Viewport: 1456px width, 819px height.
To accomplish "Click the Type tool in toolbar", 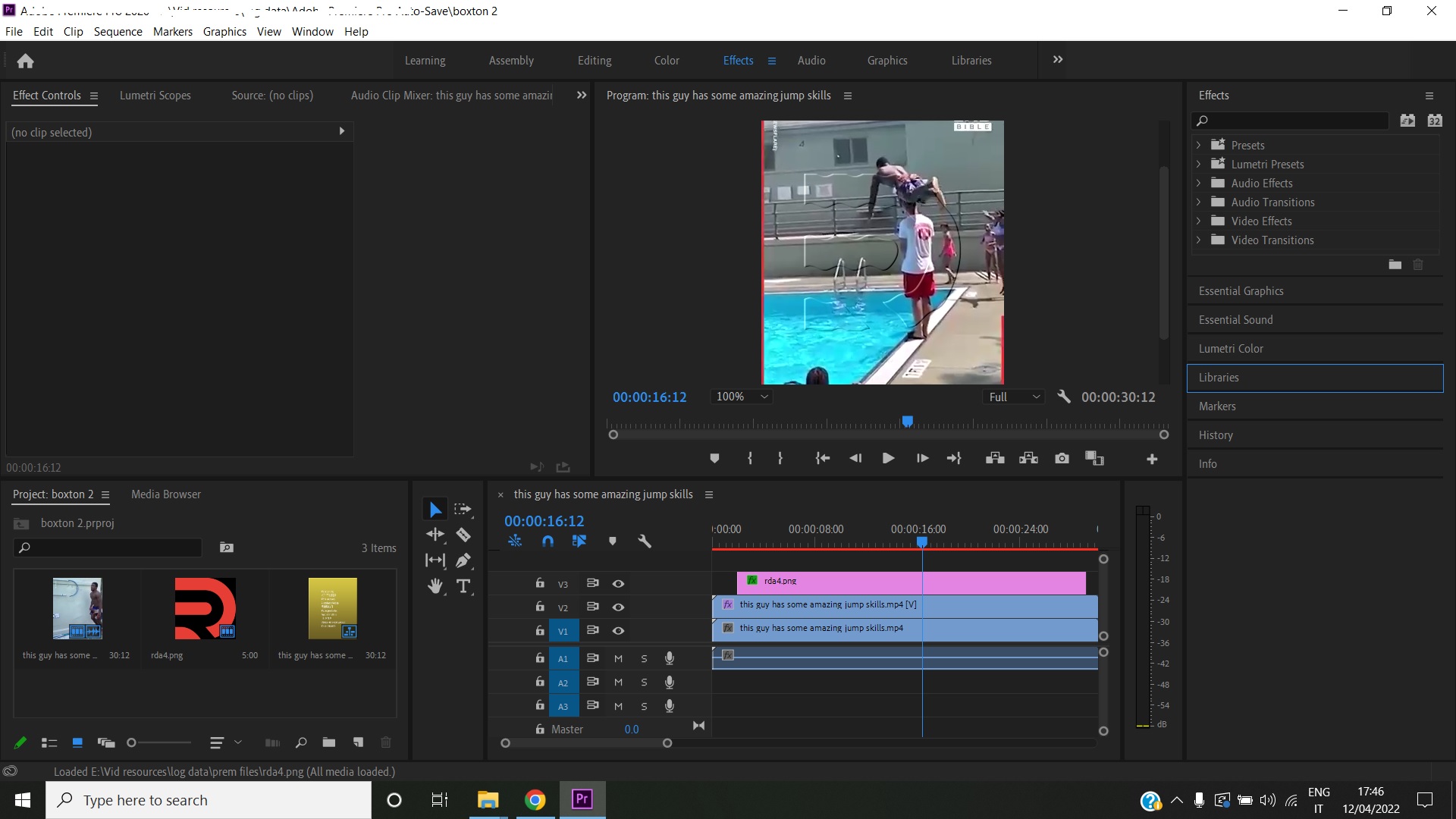I will click(464, 586).
